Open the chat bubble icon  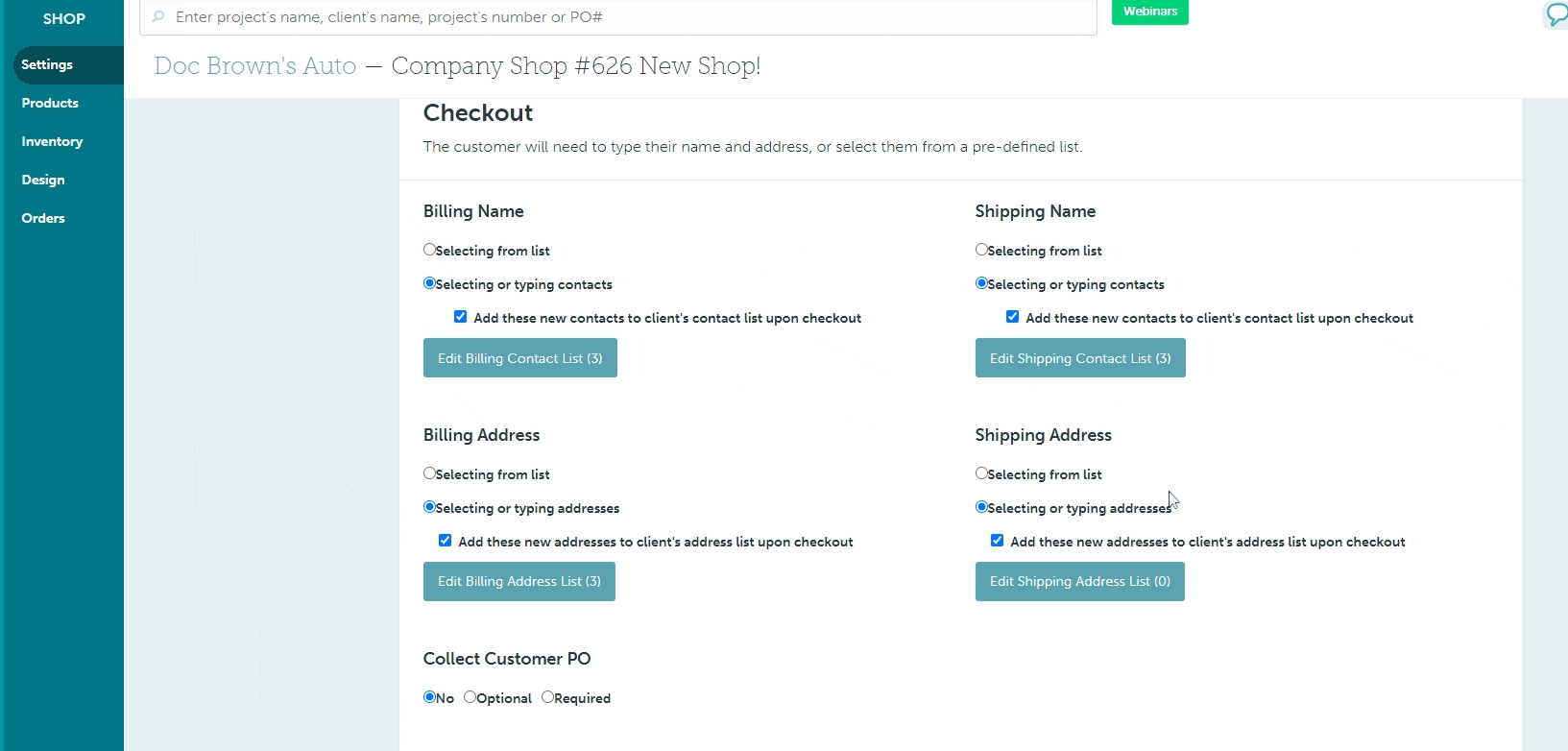[x=1556, y=14]
